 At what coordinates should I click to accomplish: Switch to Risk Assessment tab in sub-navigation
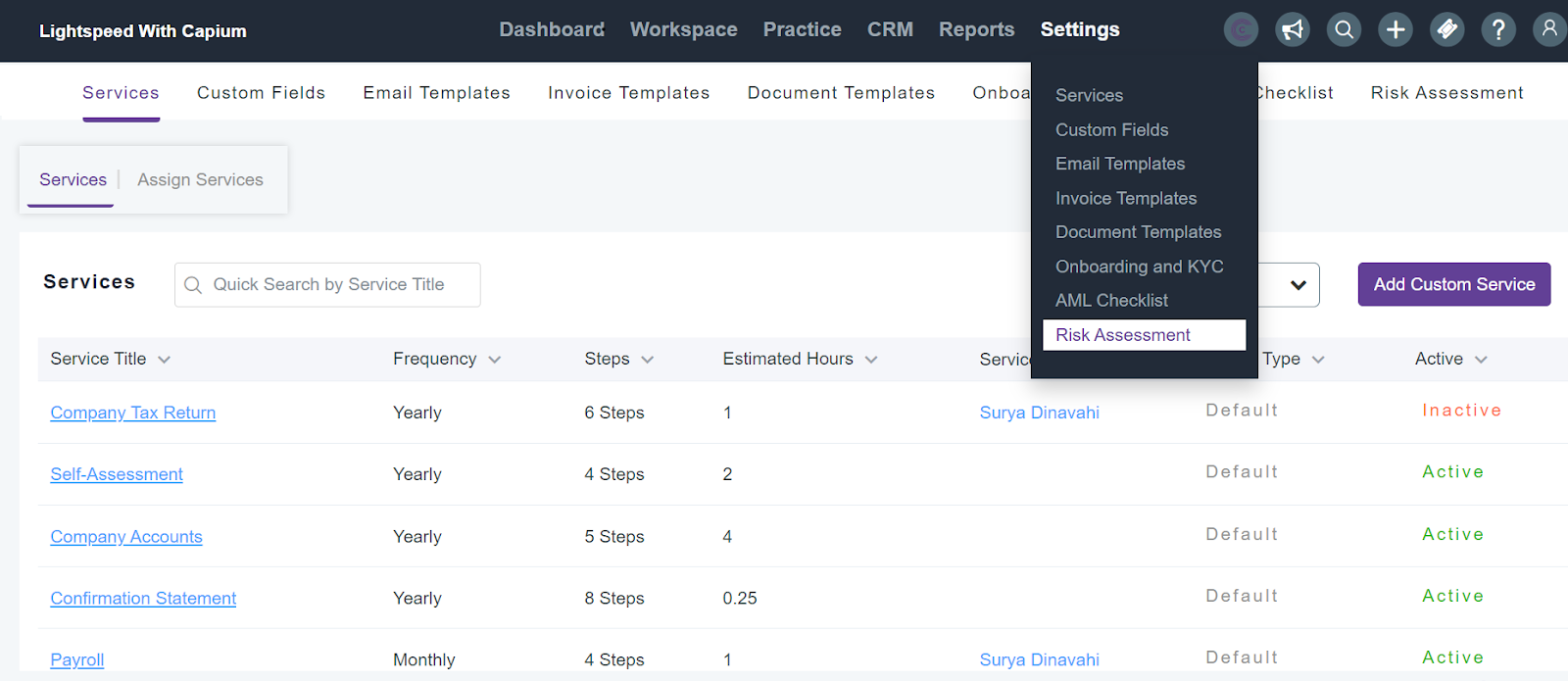1446,93
